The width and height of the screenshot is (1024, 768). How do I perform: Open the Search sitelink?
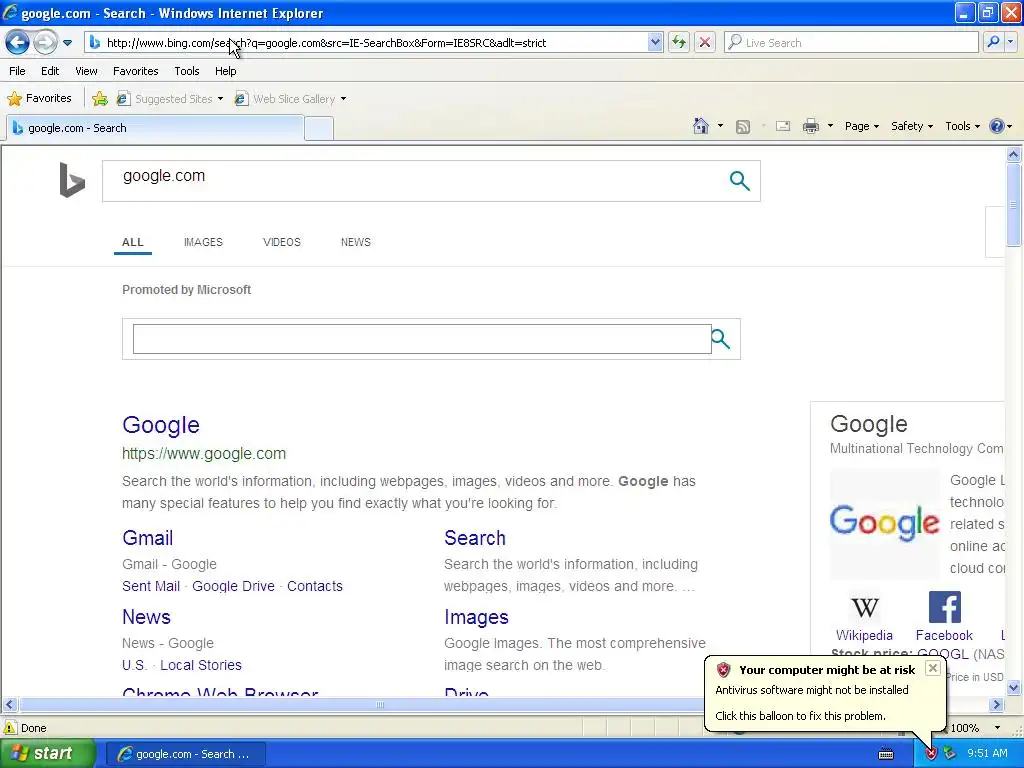(x=475, y=538)
